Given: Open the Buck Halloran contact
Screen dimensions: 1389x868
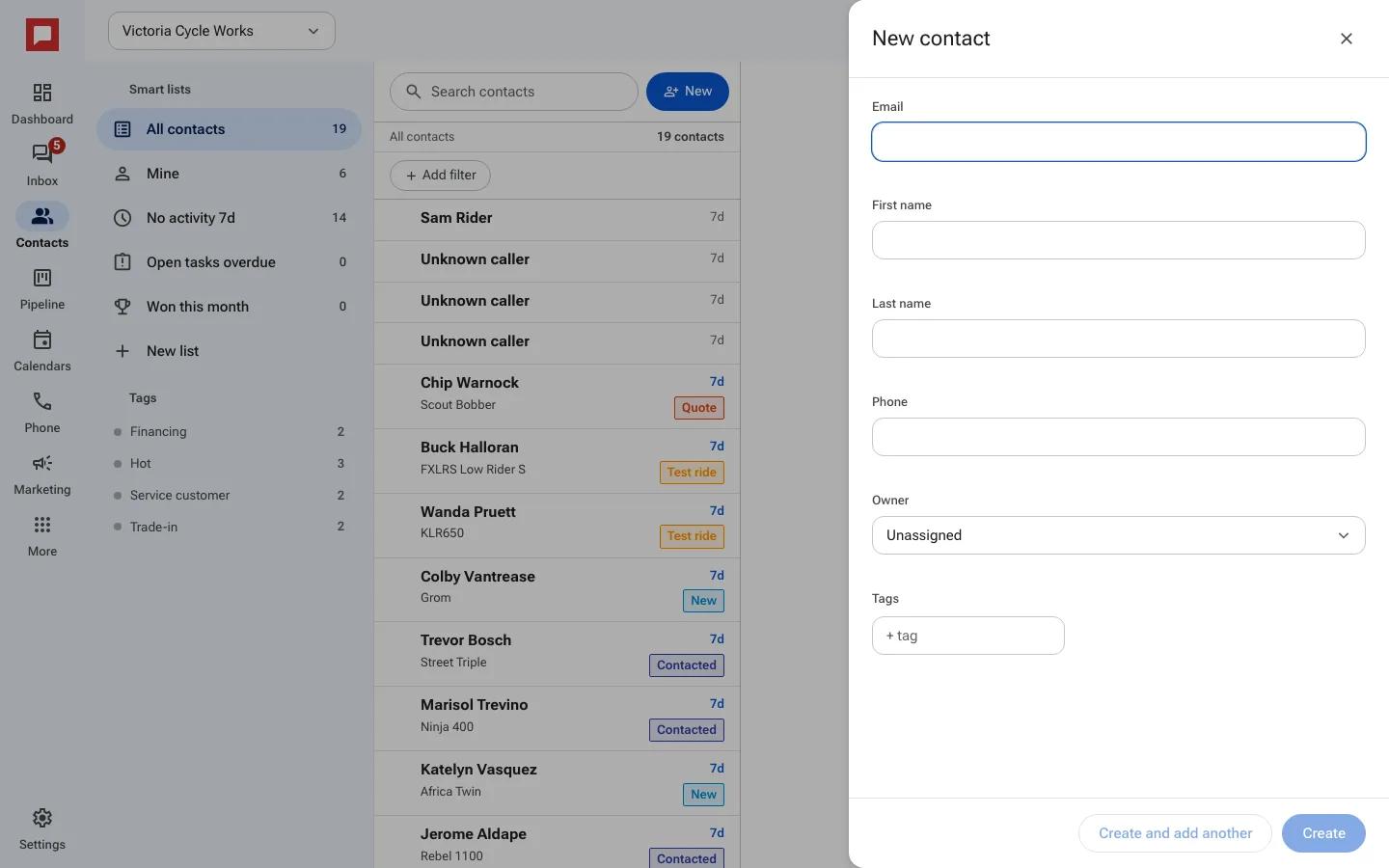Looking at the screenshot, I should click(x=557, y=461).
